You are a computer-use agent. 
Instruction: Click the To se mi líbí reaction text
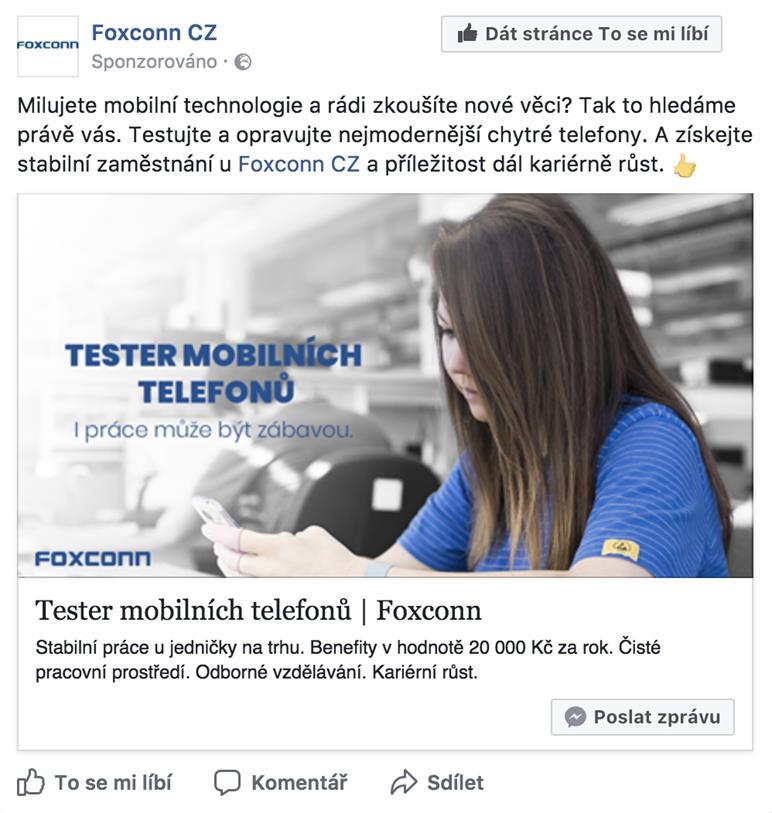(x=113, y=783)
